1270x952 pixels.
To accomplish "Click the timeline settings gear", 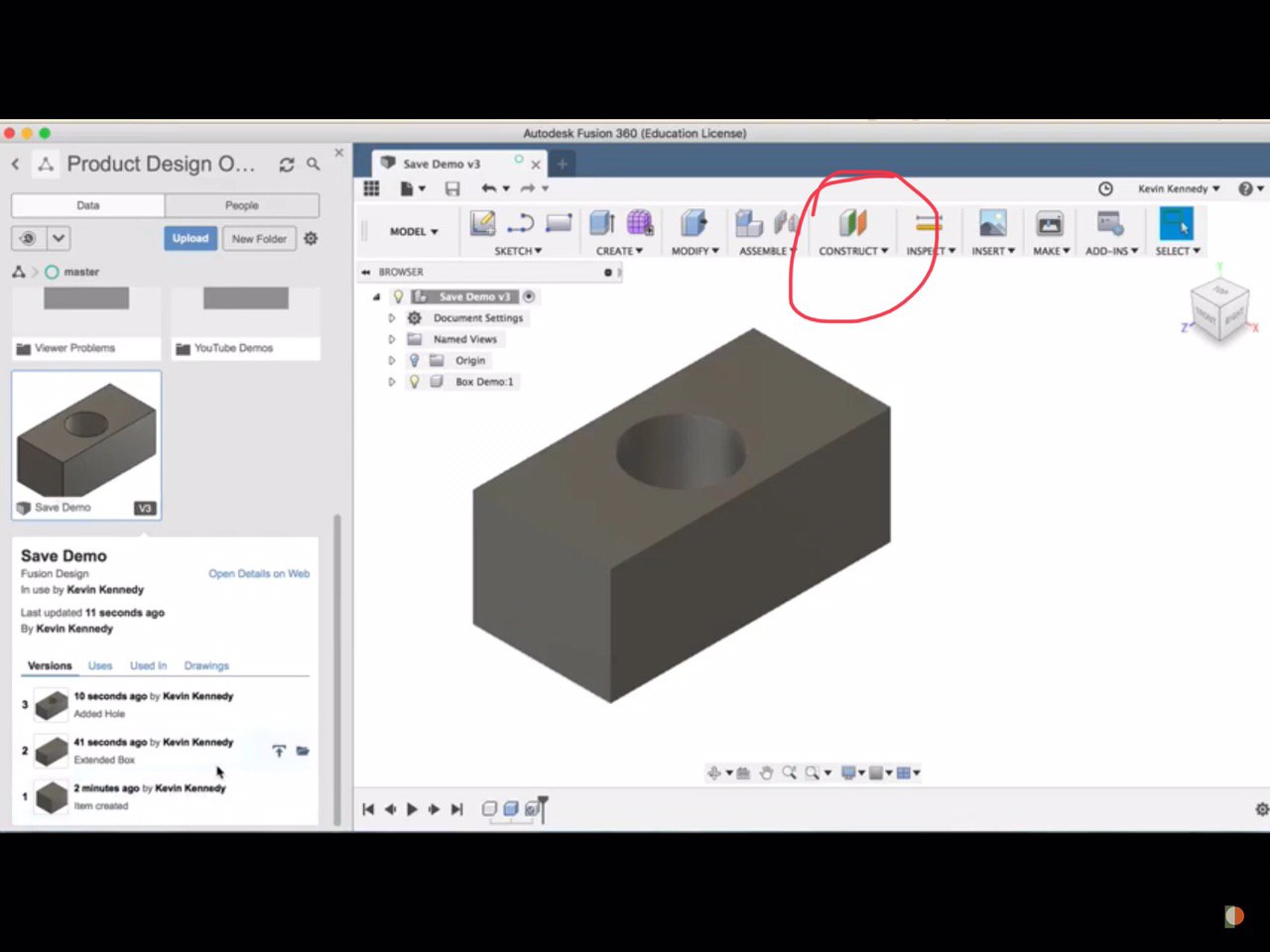I will (1261, 809).
